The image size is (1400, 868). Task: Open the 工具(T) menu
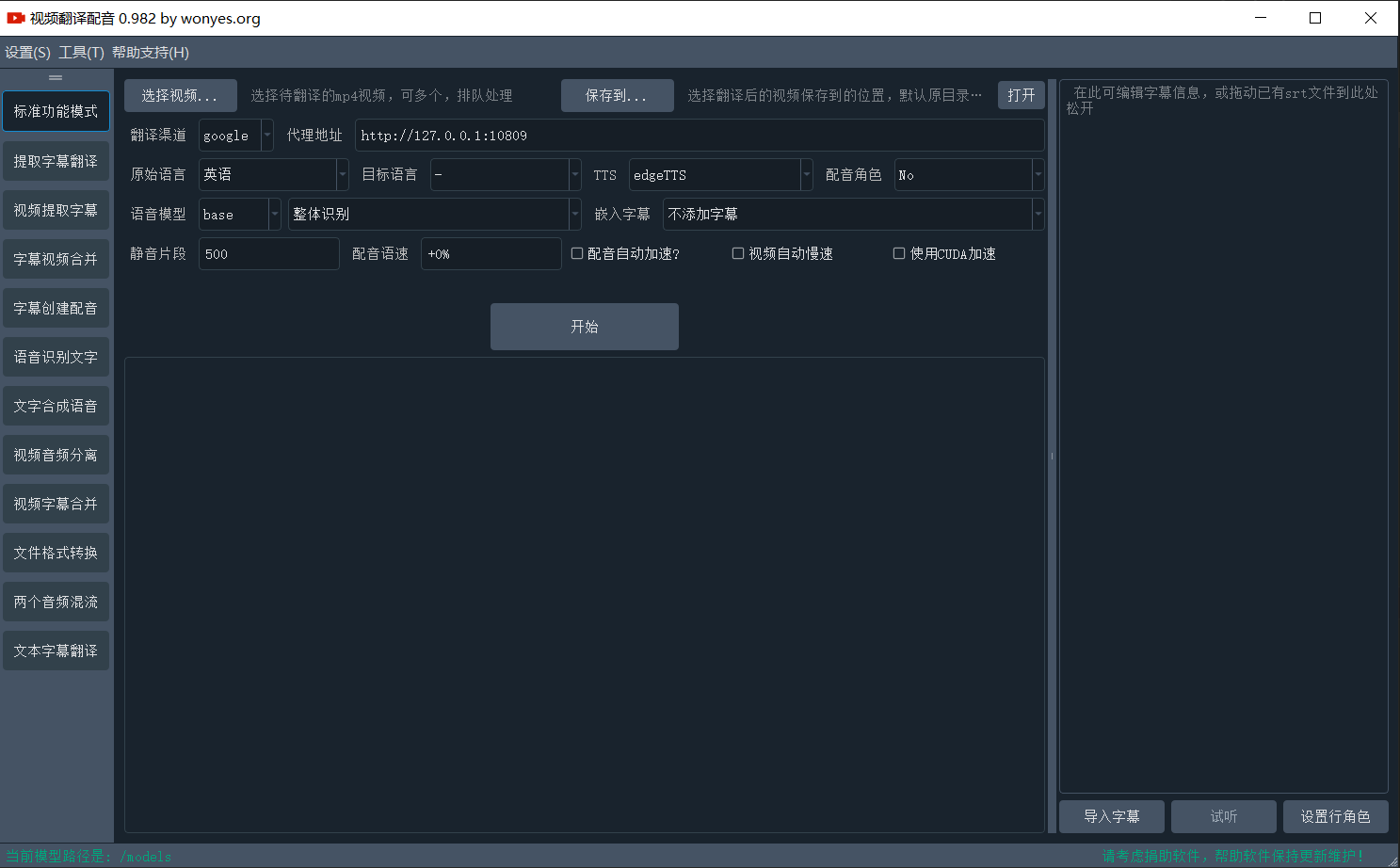[81, 53]
